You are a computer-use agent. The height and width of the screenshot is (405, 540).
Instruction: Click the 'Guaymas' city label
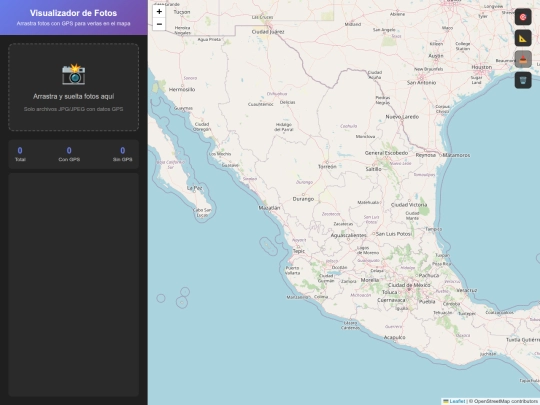tap(183, 108)
